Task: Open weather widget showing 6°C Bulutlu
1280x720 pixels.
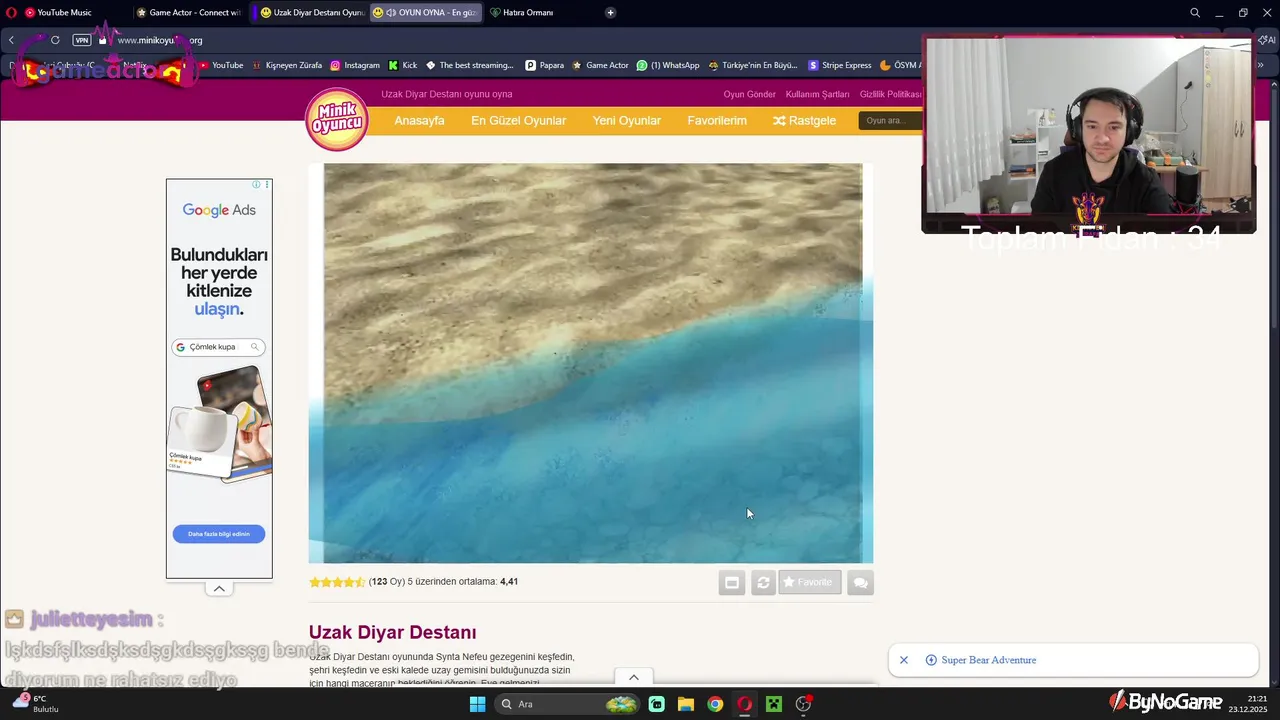Action: pos(35,704)
